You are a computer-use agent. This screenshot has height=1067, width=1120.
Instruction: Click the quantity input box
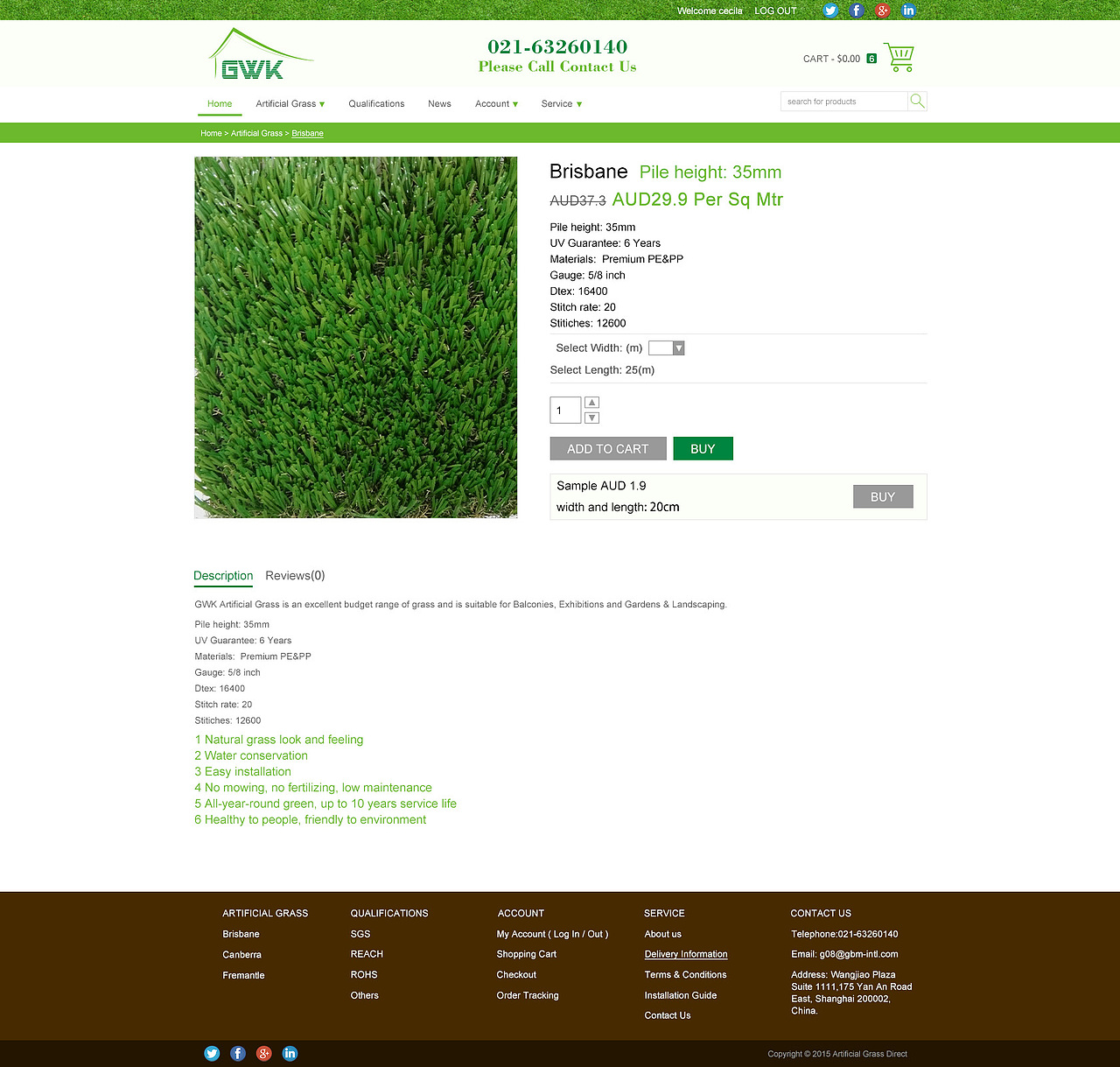(565, 411)
